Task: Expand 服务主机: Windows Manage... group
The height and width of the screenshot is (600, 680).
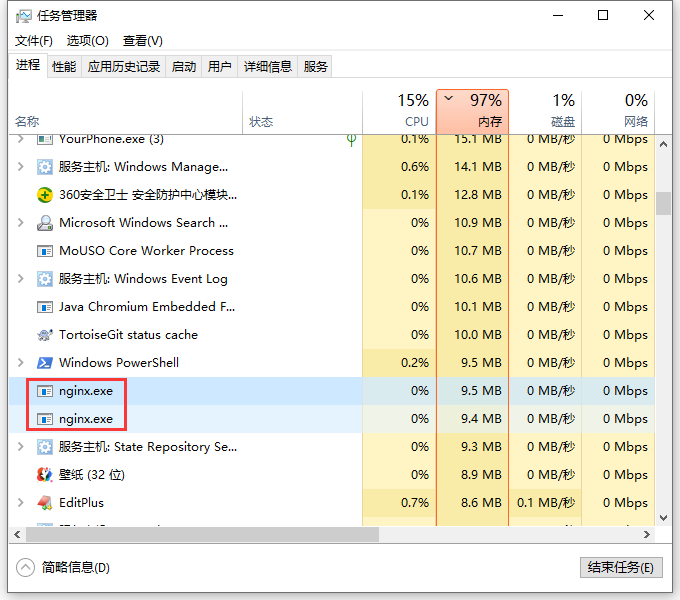Action: (x=20, y=167)
